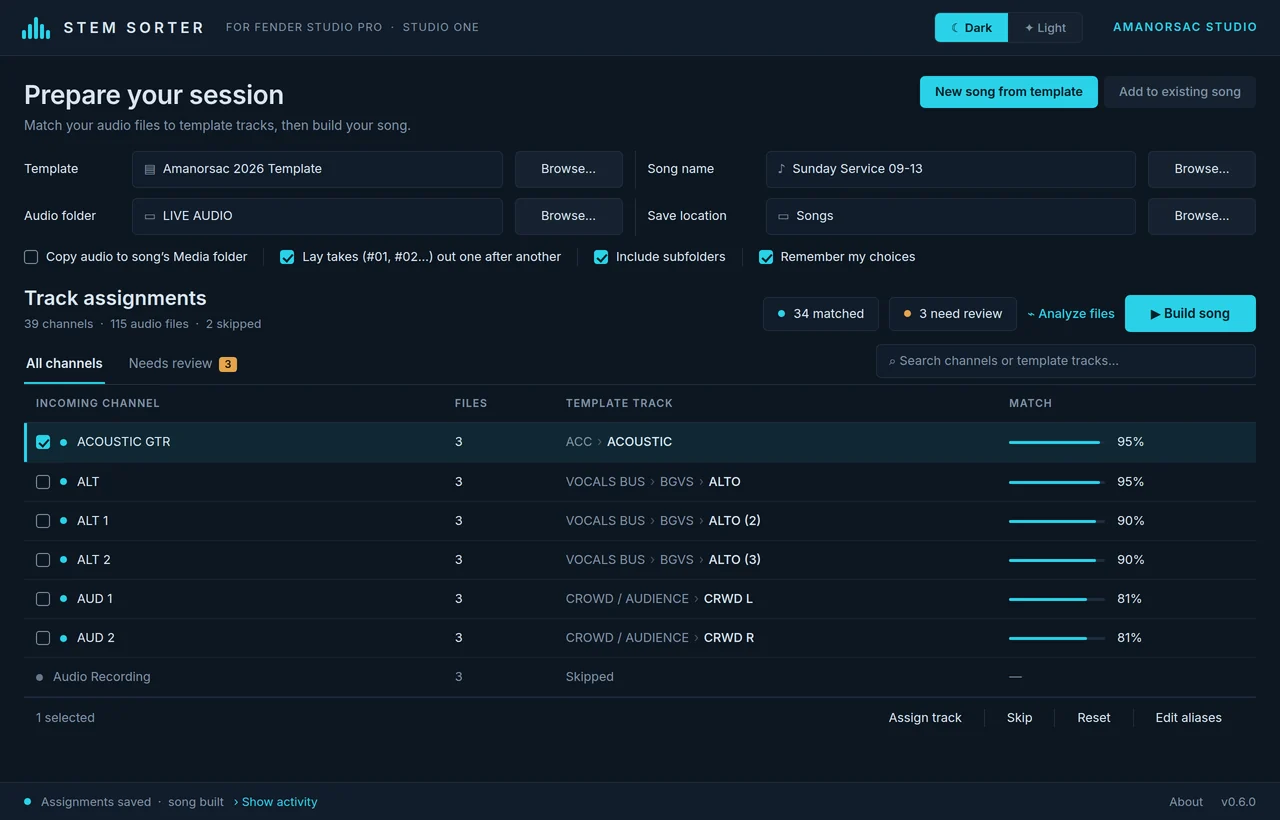This screenshot has height=820, width=1280.
Task: Switch to Dark theme
Action: click(x=971, y=28)
